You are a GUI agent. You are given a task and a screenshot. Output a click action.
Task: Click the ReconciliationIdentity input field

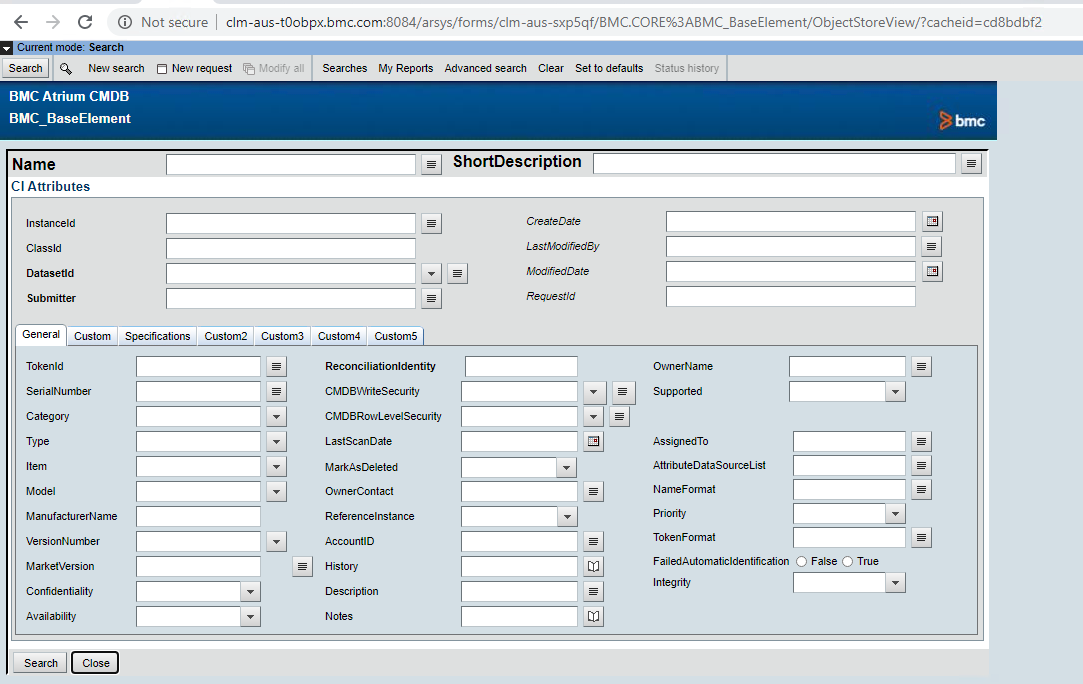[521, 366]
